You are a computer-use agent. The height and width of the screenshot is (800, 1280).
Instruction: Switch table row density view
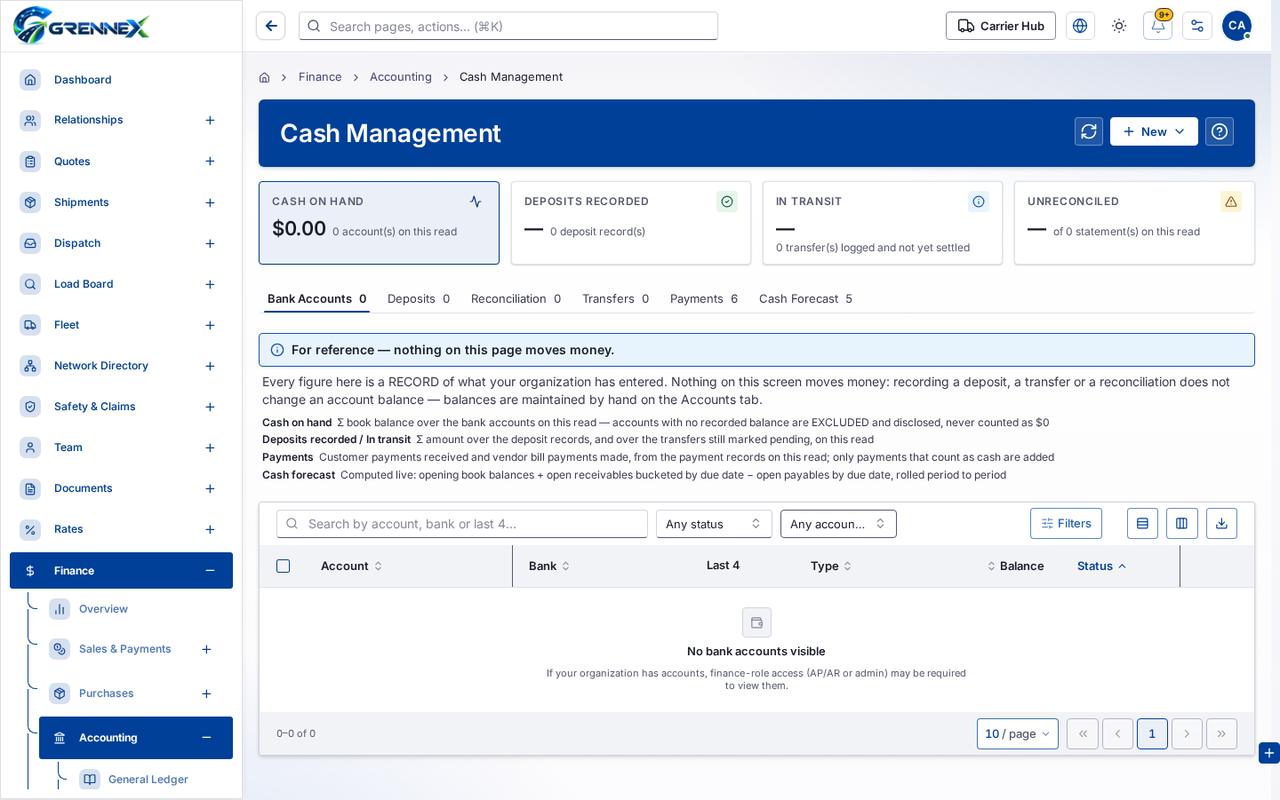[1142, 523]
